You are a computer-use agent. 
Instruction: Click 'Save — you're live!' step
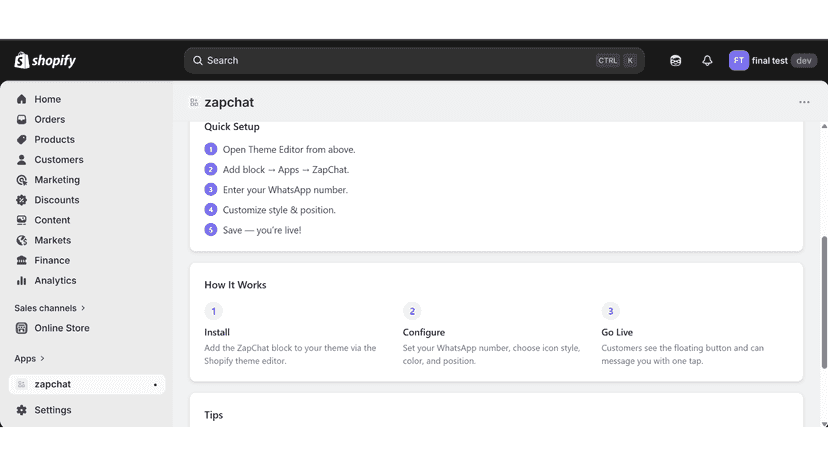coord(262,230)
